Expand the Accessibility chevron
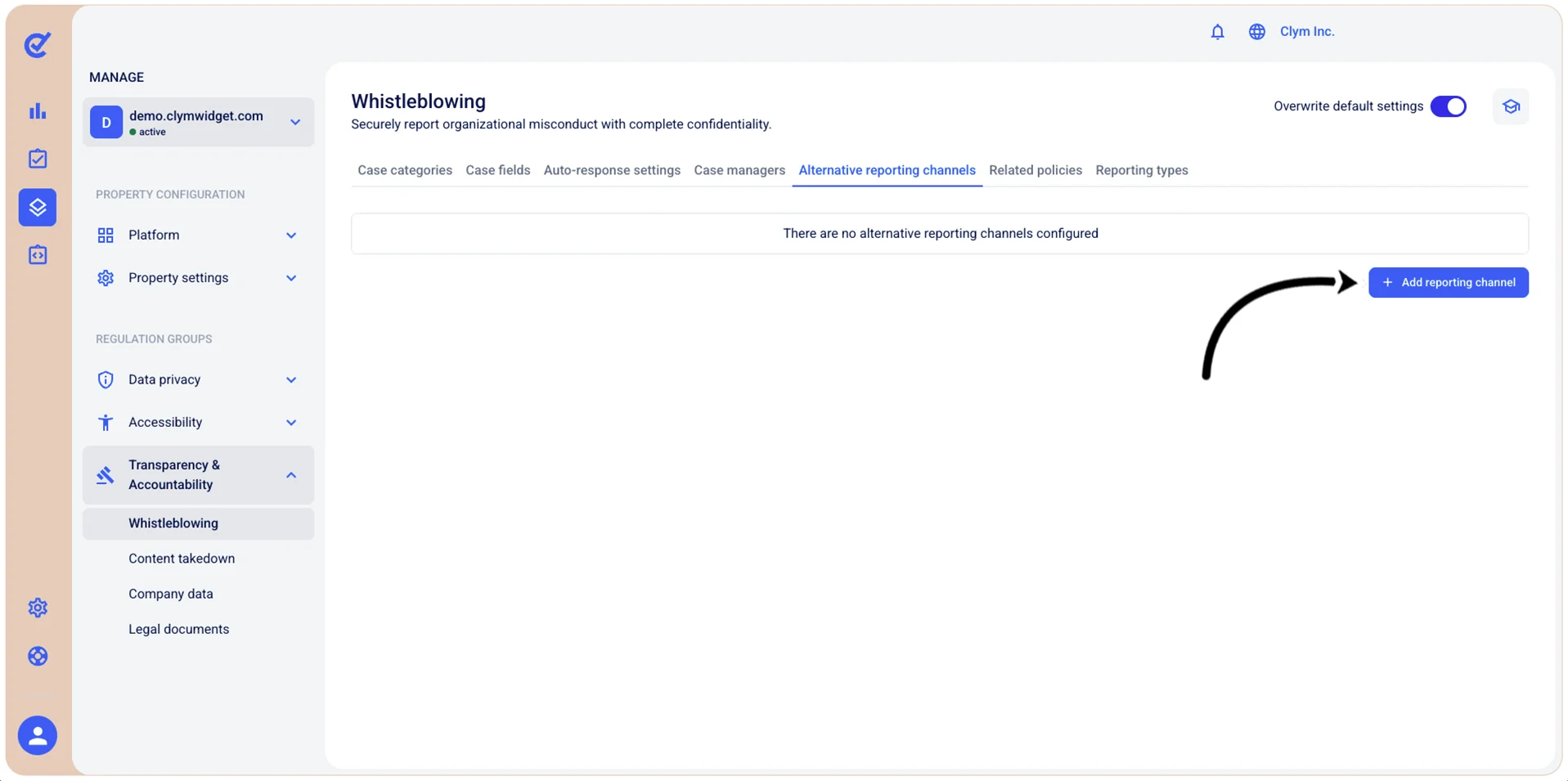This screenshot has height=781, width=1568. pyautogui.click(x=291, y=423)
